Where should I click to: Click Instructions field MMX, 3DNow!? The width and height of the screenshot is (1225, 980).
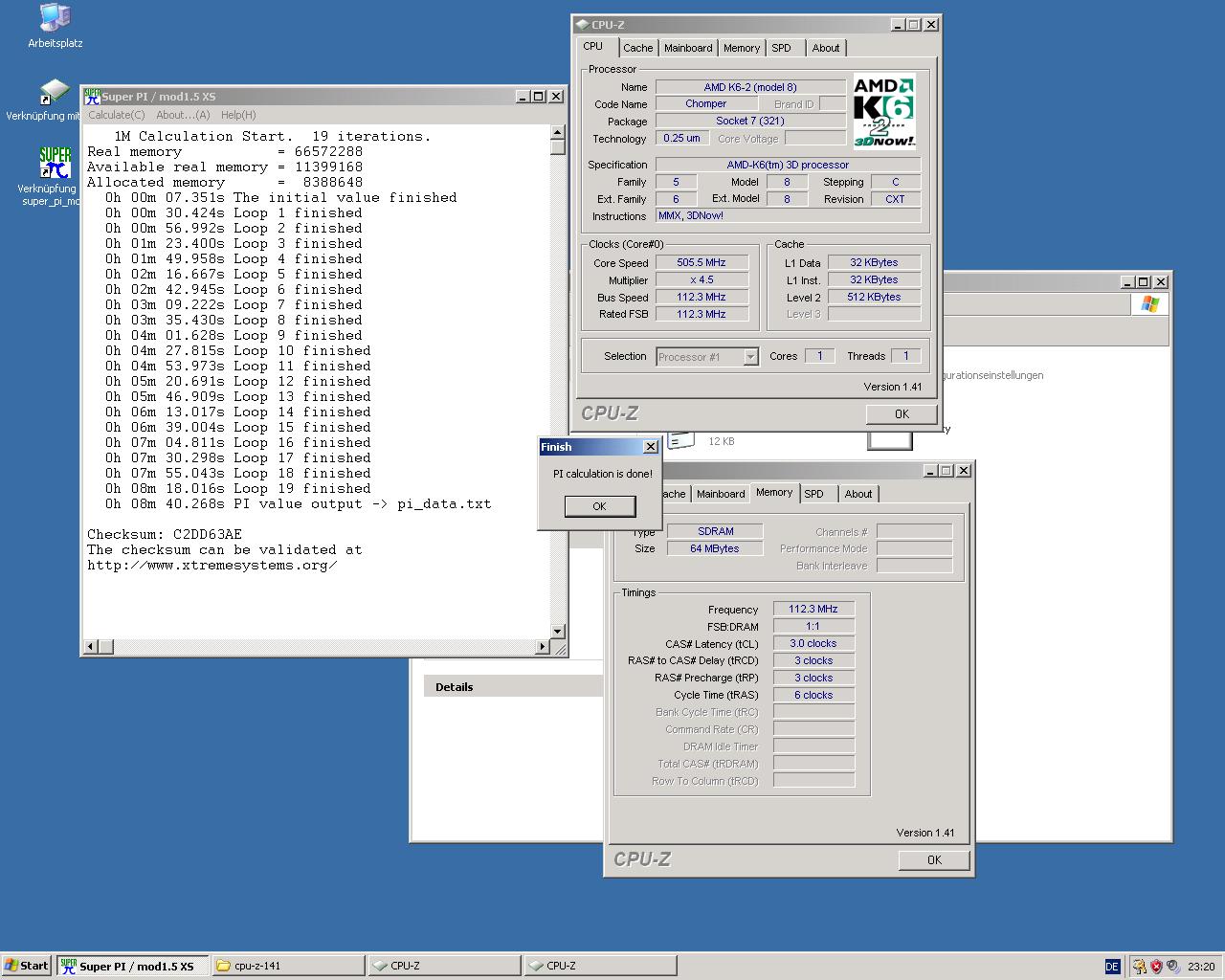coord(788,215)
